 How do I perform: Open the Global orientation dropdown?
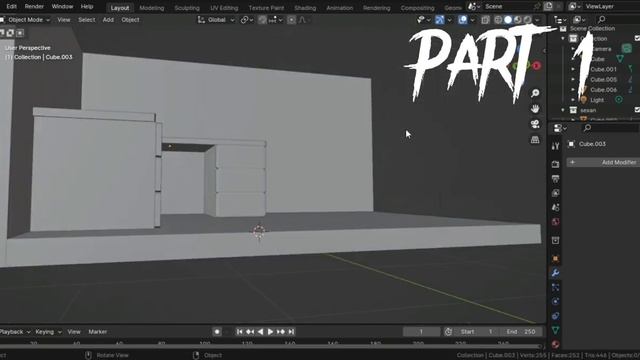[216, 20]
